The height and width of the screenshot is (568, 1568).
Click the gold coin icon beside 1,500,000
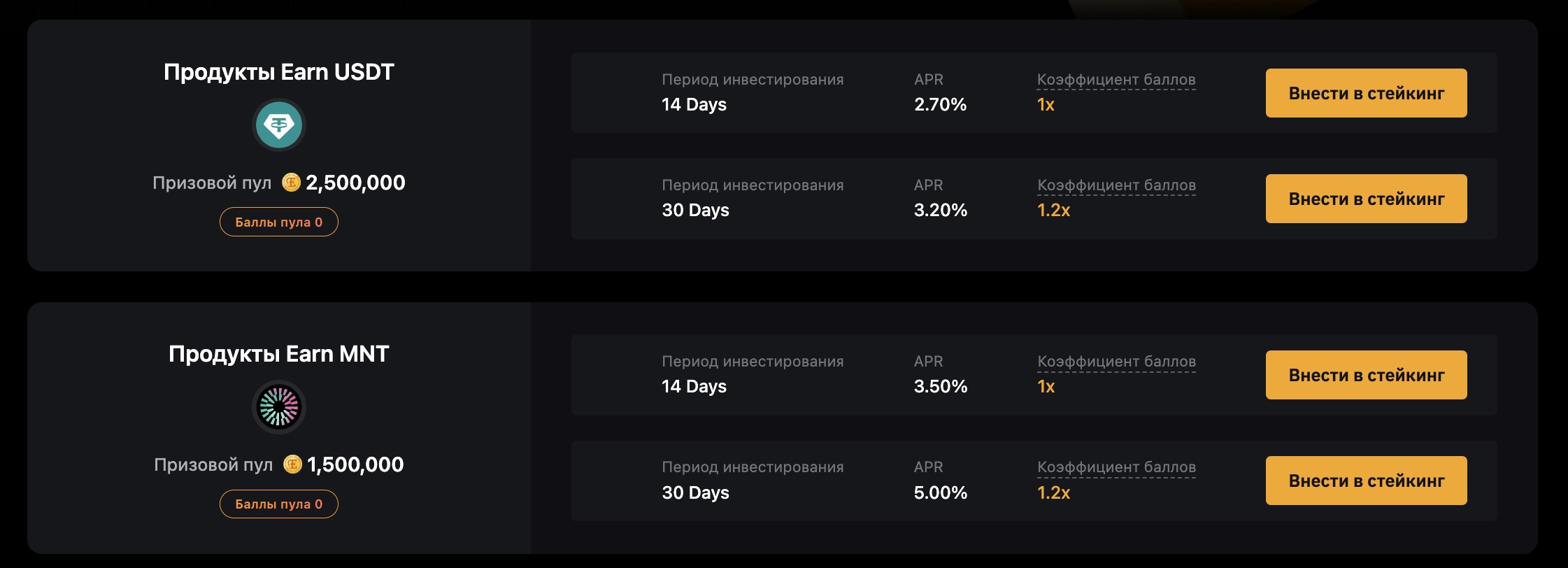click(x=292, y=464)
